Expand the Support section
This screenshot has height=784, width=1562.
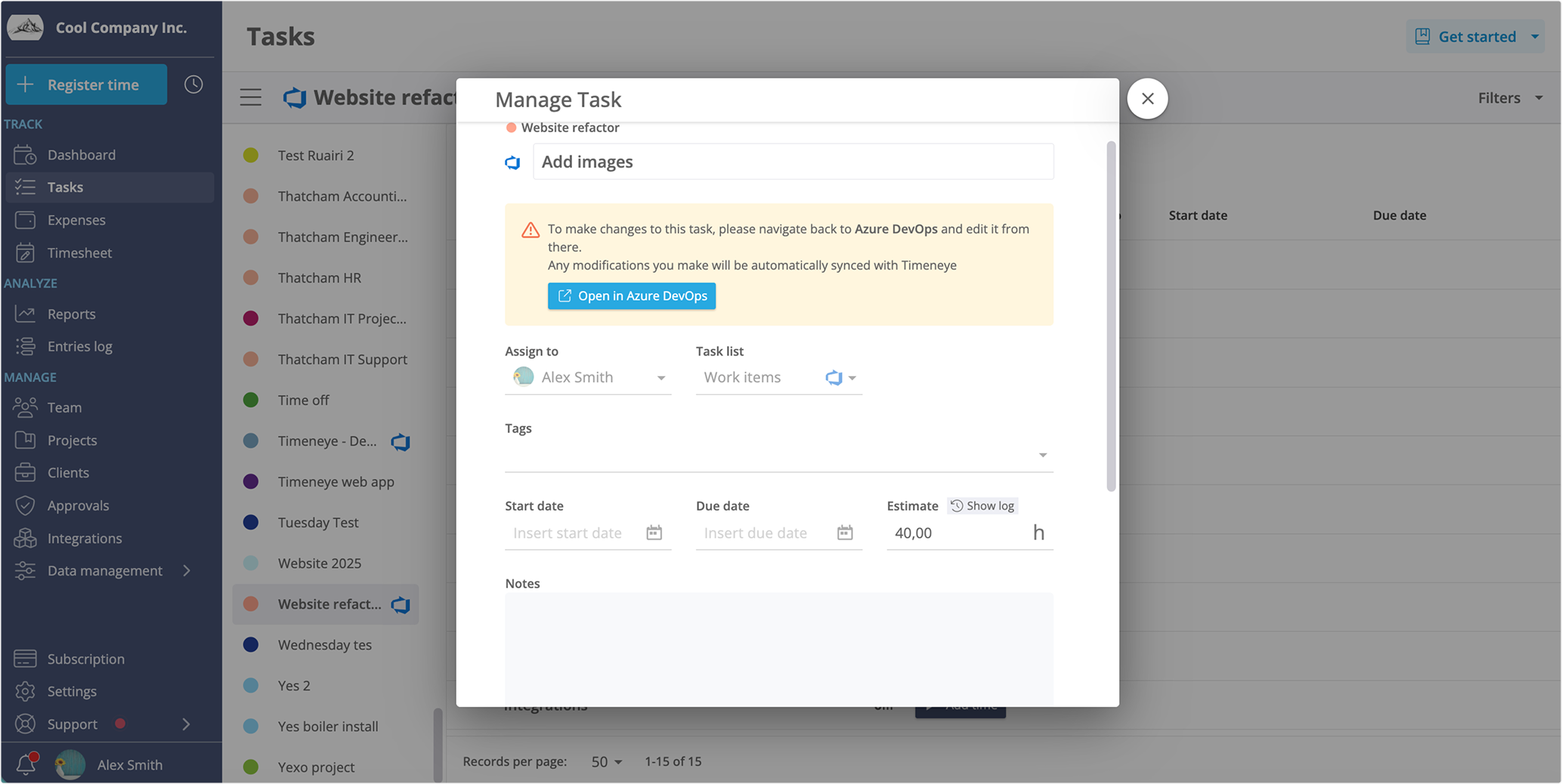point(187,724)
